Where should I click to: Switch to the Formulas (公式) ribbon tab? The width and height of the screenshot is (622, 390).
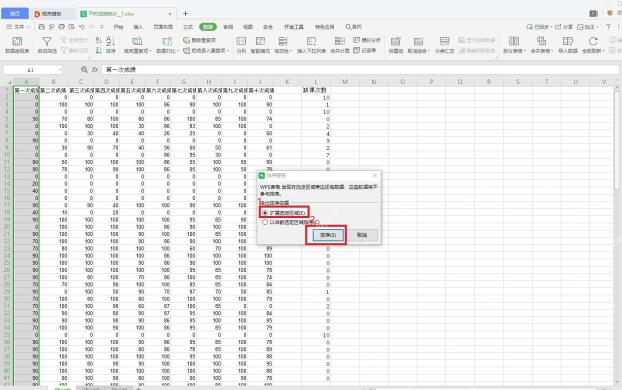pyautogui.click(x=188, y=27)
